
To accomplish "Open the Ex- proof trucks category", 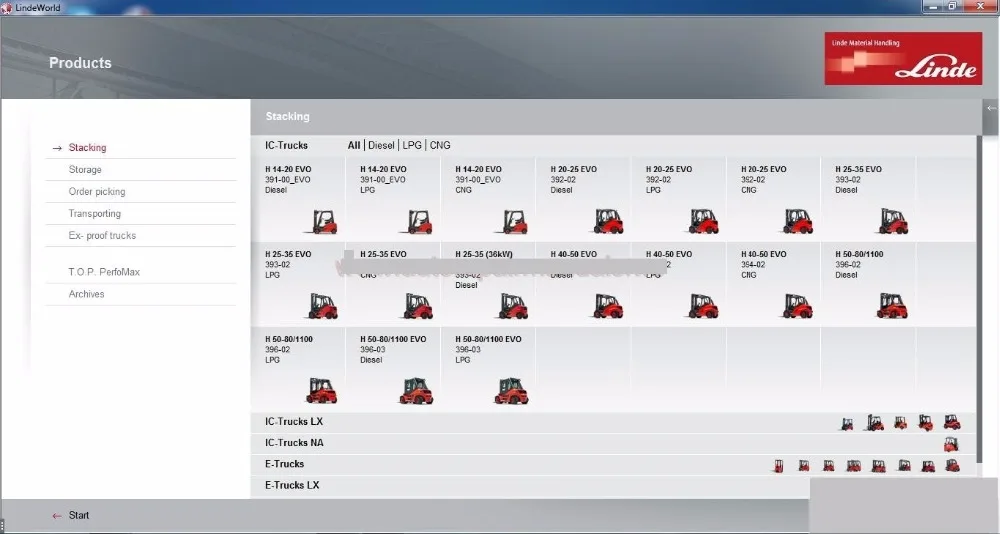I will point(102,235).
